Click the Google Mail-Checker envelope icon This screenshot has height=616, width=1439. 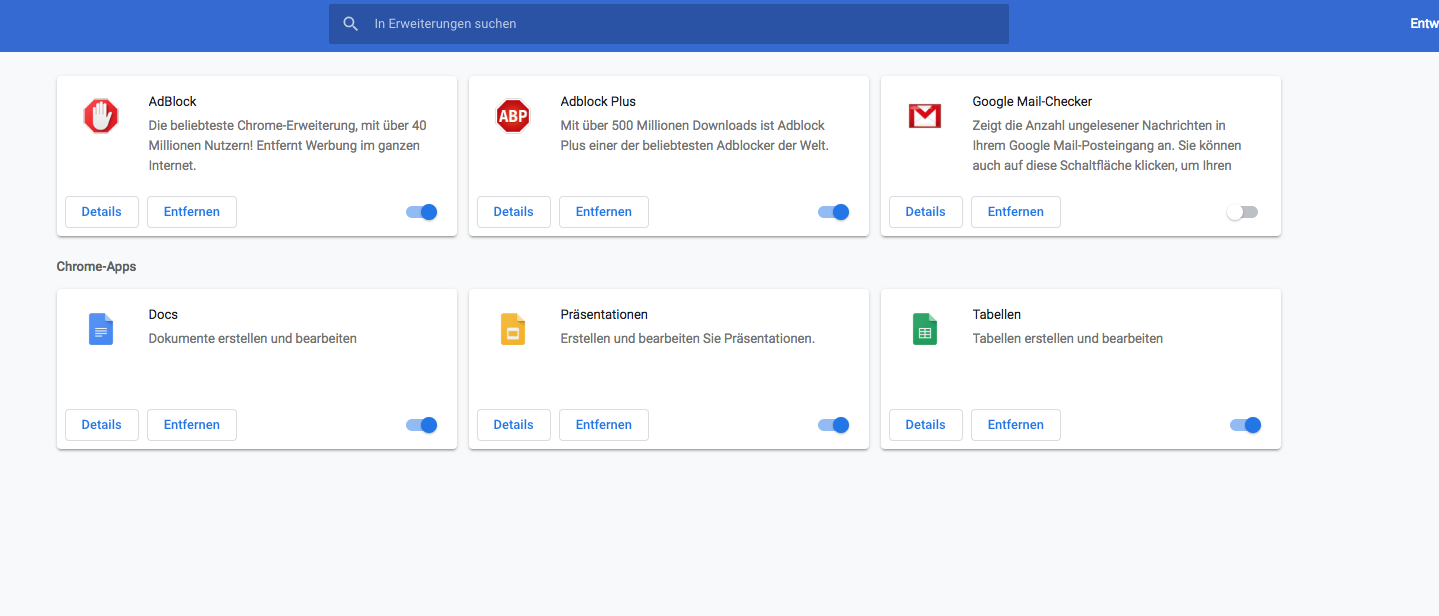pyautogui.click(x=925, y=116)
